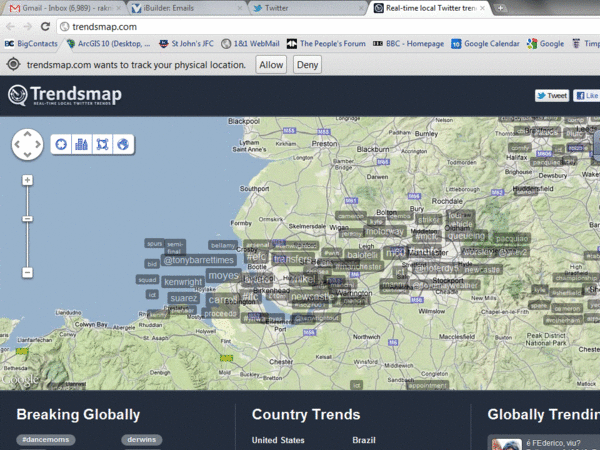Open the 1&1 WebMail bookmark
Image resolution: width=600 pixels, height=450 pixels.
click(250, 44)
